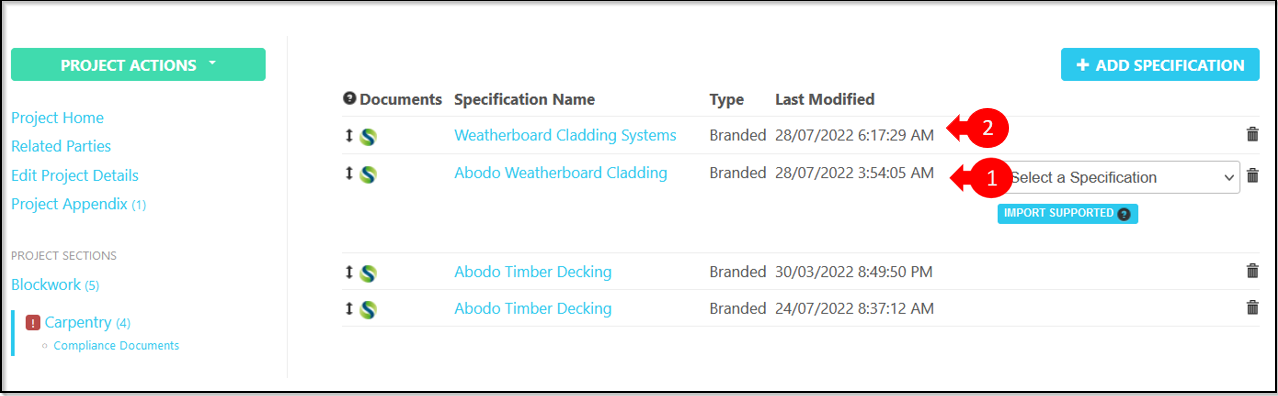Delete the Weatherboard Cladding Systems row via trash icon
The image size is (1278, 396).
[1252, 134]
